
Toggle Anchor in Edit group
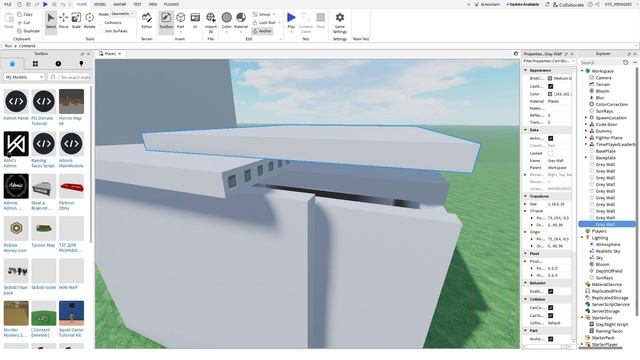[262, 31]
